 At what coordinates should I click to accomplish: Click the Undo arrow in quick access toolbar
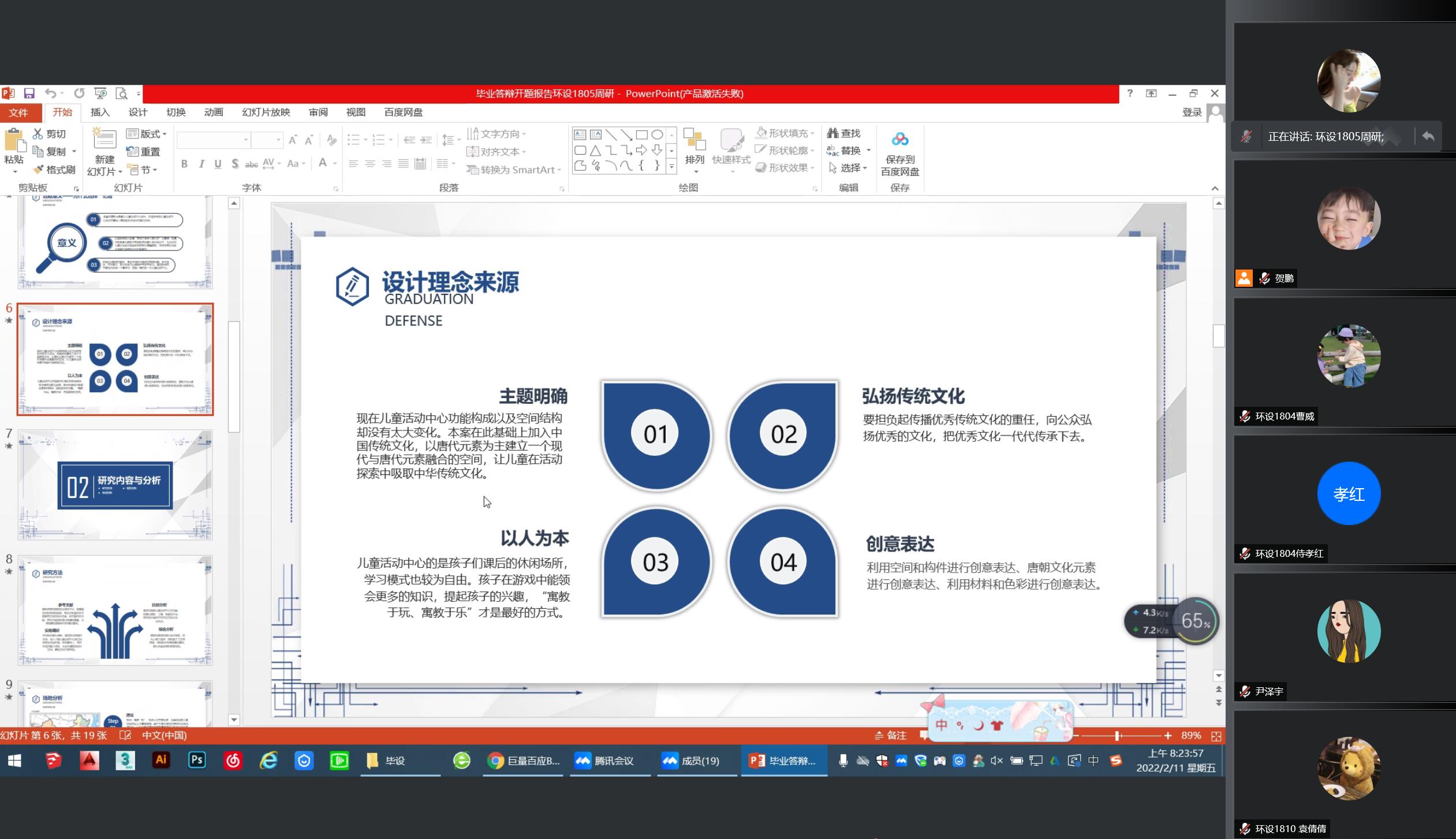click(x=51, y=93)
